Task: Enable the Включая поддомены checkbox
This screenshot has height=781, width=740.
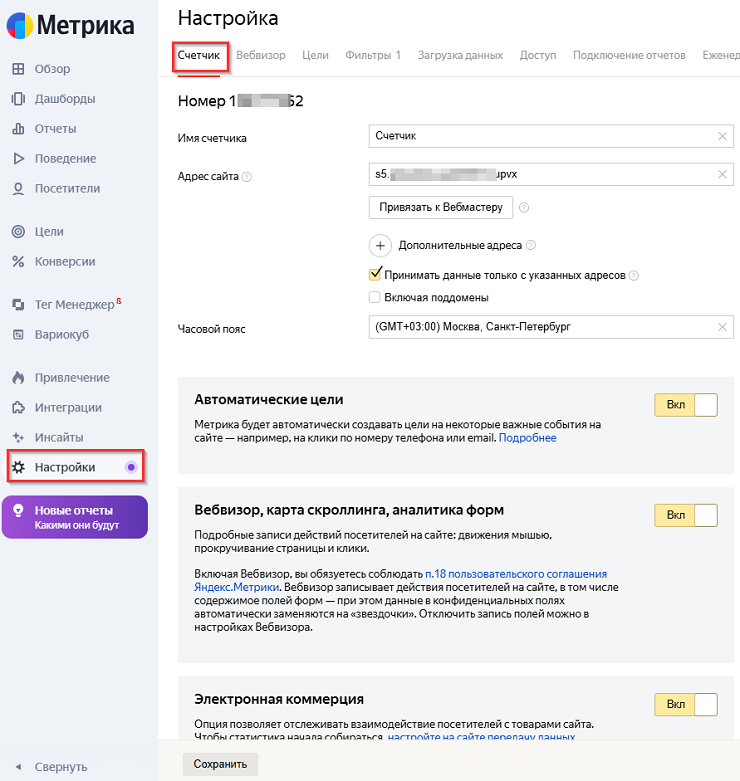Action: point(376,297)
